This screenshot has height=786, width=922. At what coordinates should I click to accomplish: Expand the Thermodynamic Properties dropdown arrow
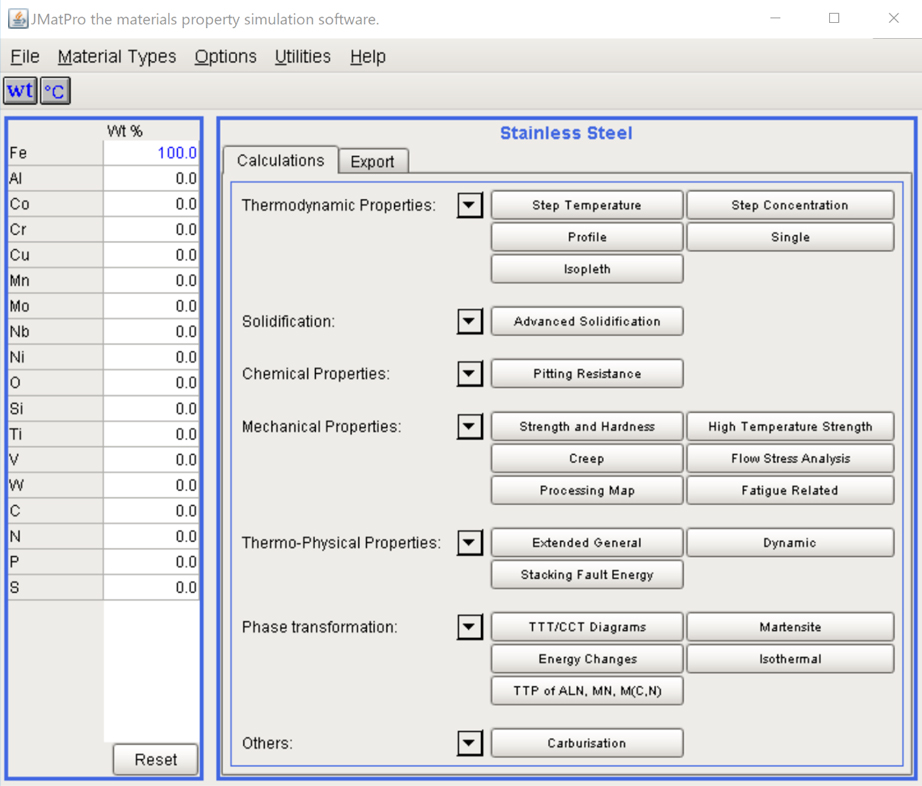point(469,205)
